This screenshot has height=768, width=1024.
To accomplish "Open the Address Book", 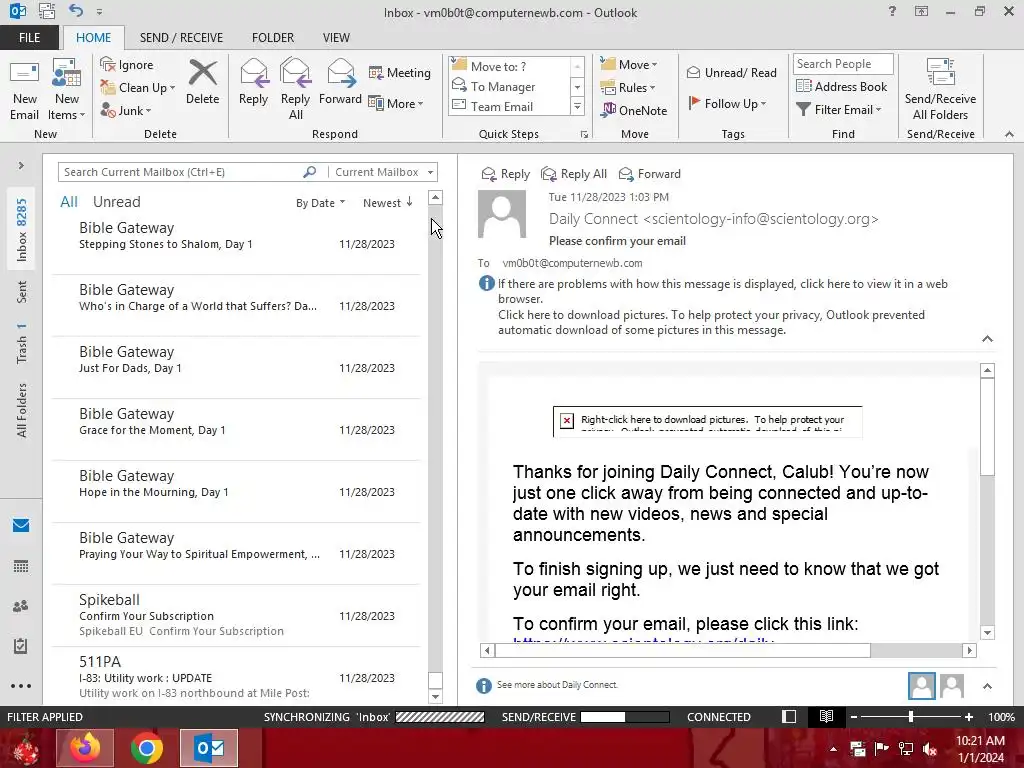I will point(841,86).
